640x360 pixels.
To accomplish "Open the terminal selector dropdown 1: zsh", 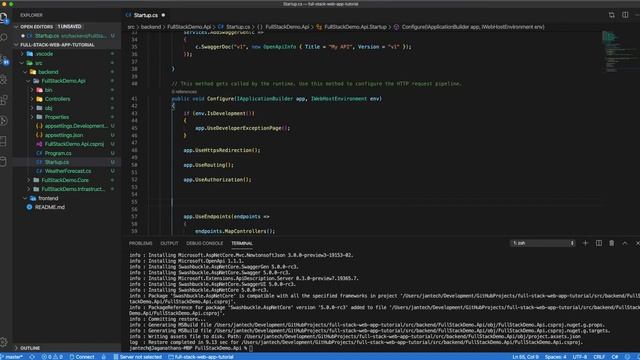I will click(542, 243).
